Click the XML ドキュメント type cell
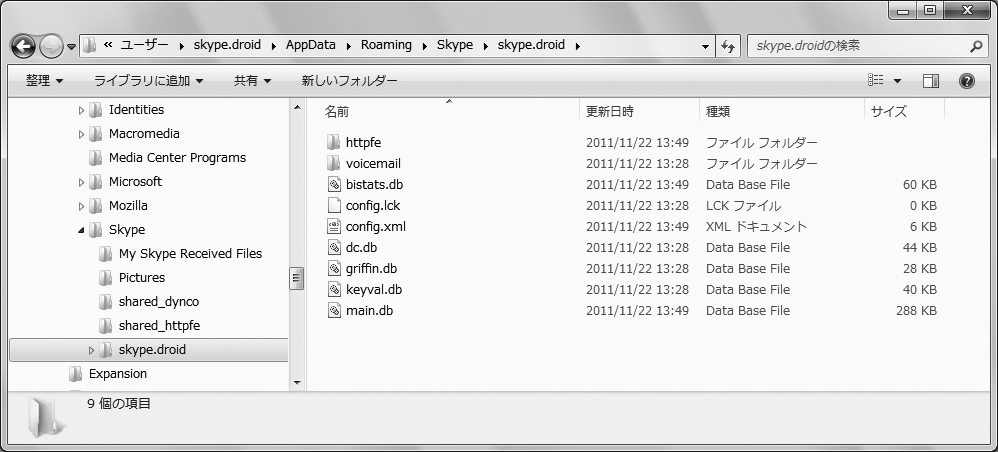The height and width of the screenshot is (452, 998). tap(756, 227)
